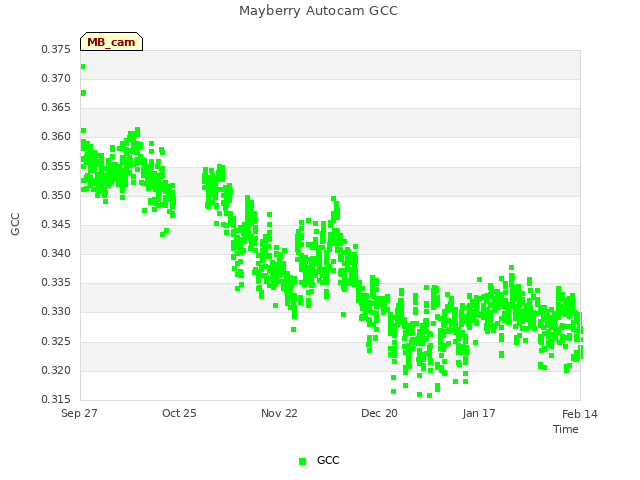Click the 0.335 y-axis value
Screen dimensions: 640x480
tap(56, 282)
